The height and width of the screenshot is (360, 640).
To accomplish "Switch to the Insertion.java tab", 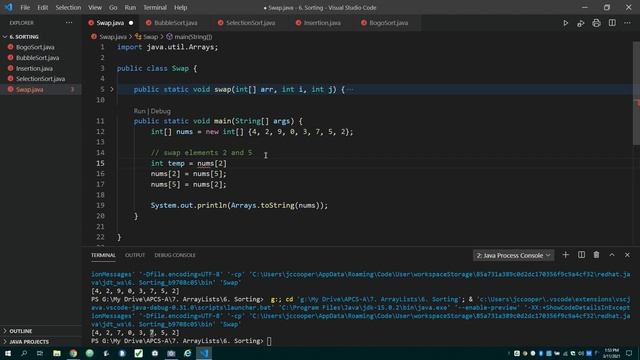I will click(x=322, y=23).
